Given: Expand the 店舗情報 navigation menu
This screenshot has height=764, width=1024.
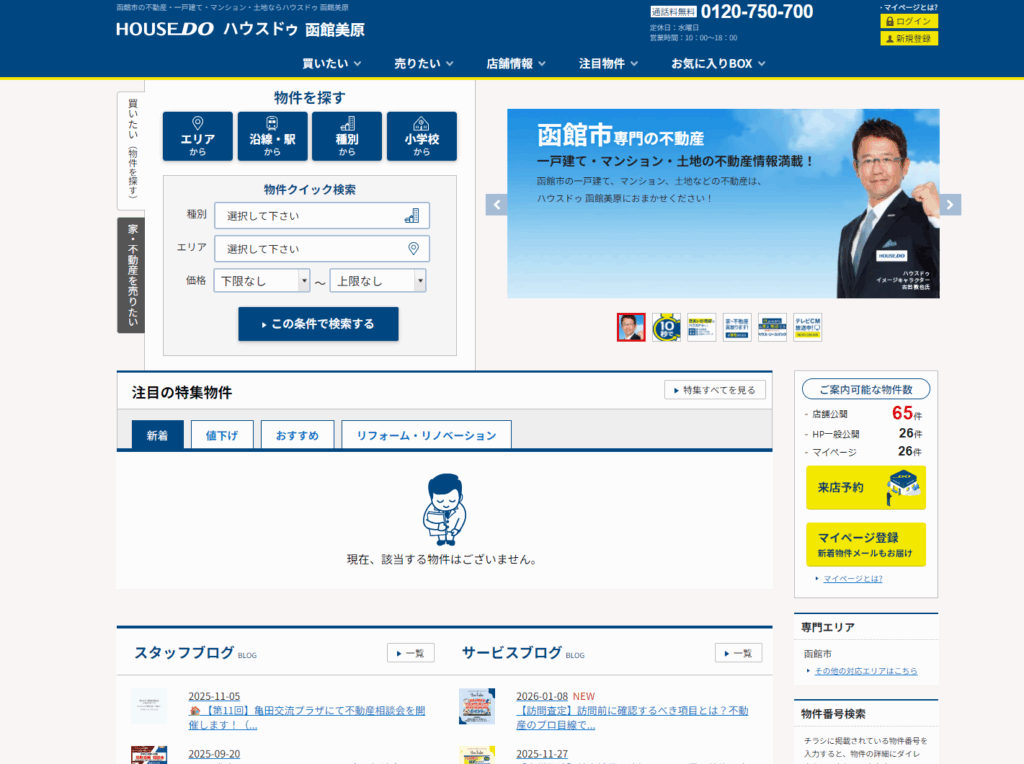Looking at the screenshot, I should click(x=516, y=63).
